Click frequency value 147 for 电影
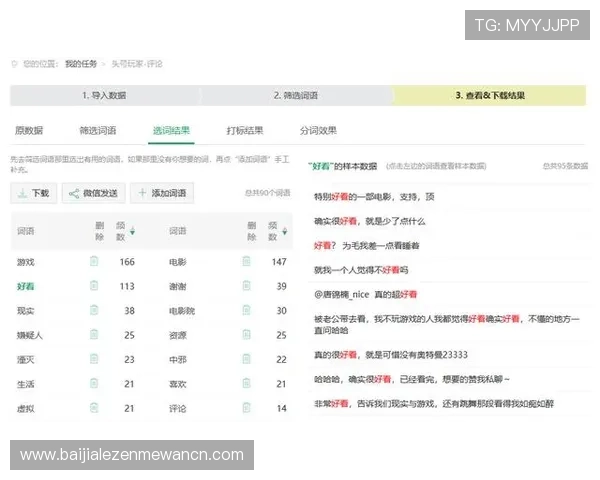Viewport: 600px width, 480px height. pos(279,262)
